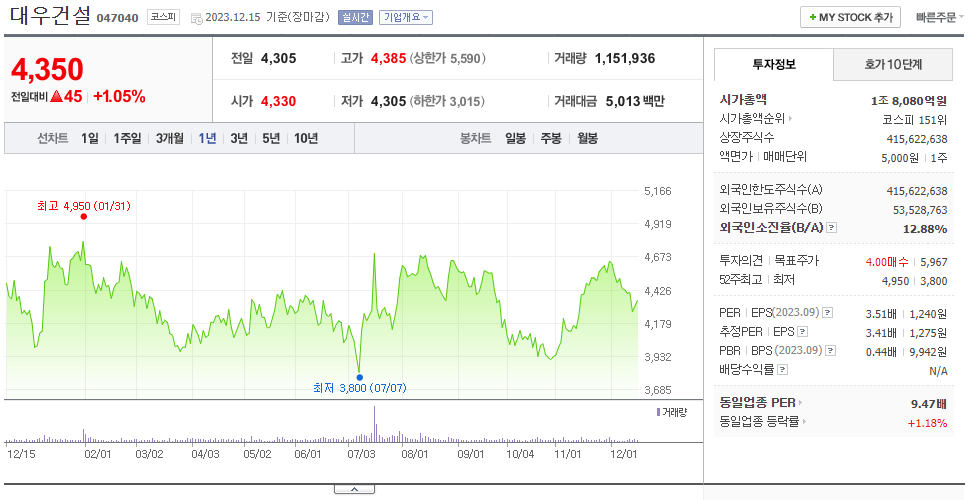Click the 시가 value 4,330
968x500 pixels.
[278, 101]
